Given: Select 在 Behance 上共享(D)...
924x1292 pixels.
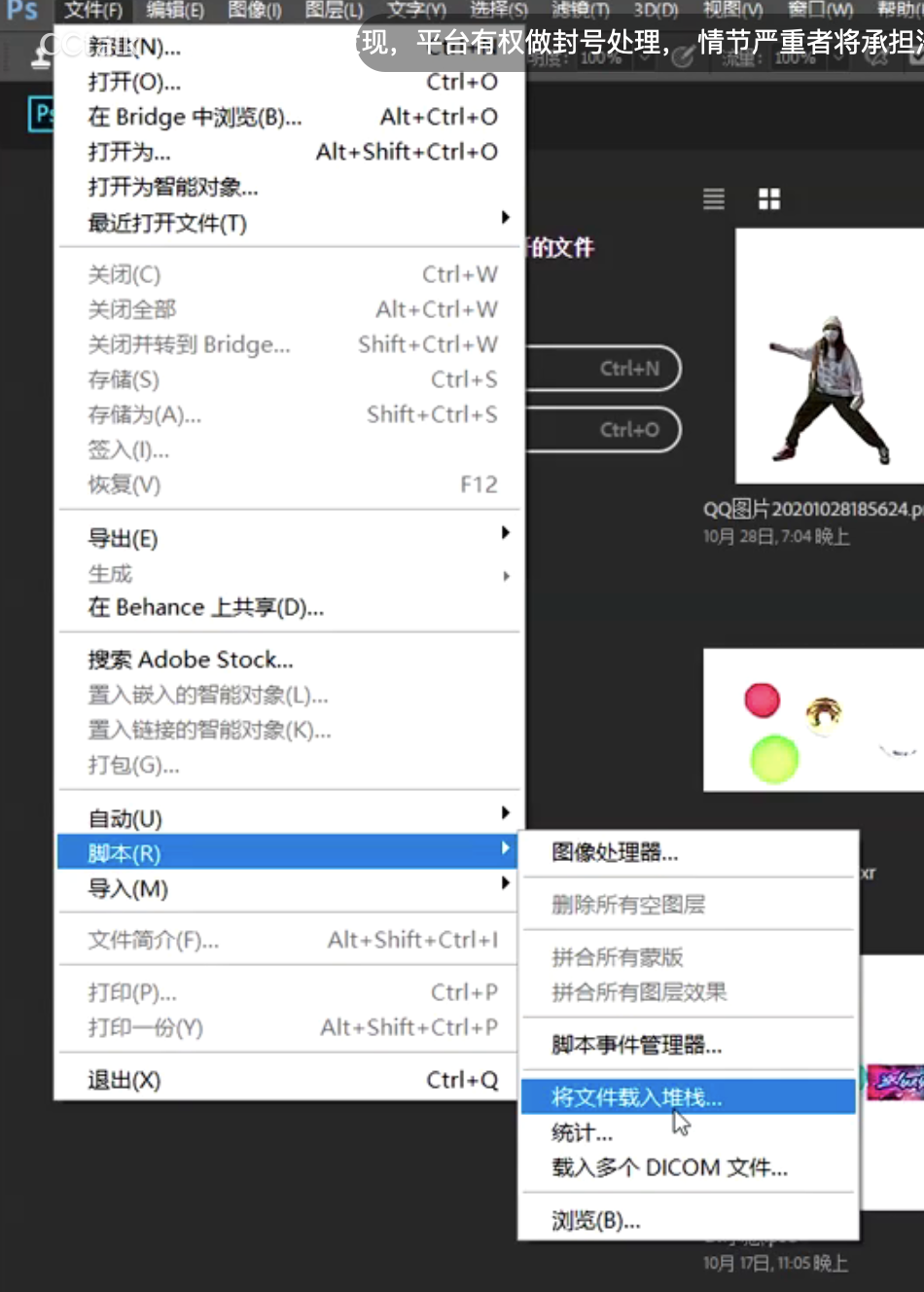Looking at the screenshot, I should click(290, 608).
